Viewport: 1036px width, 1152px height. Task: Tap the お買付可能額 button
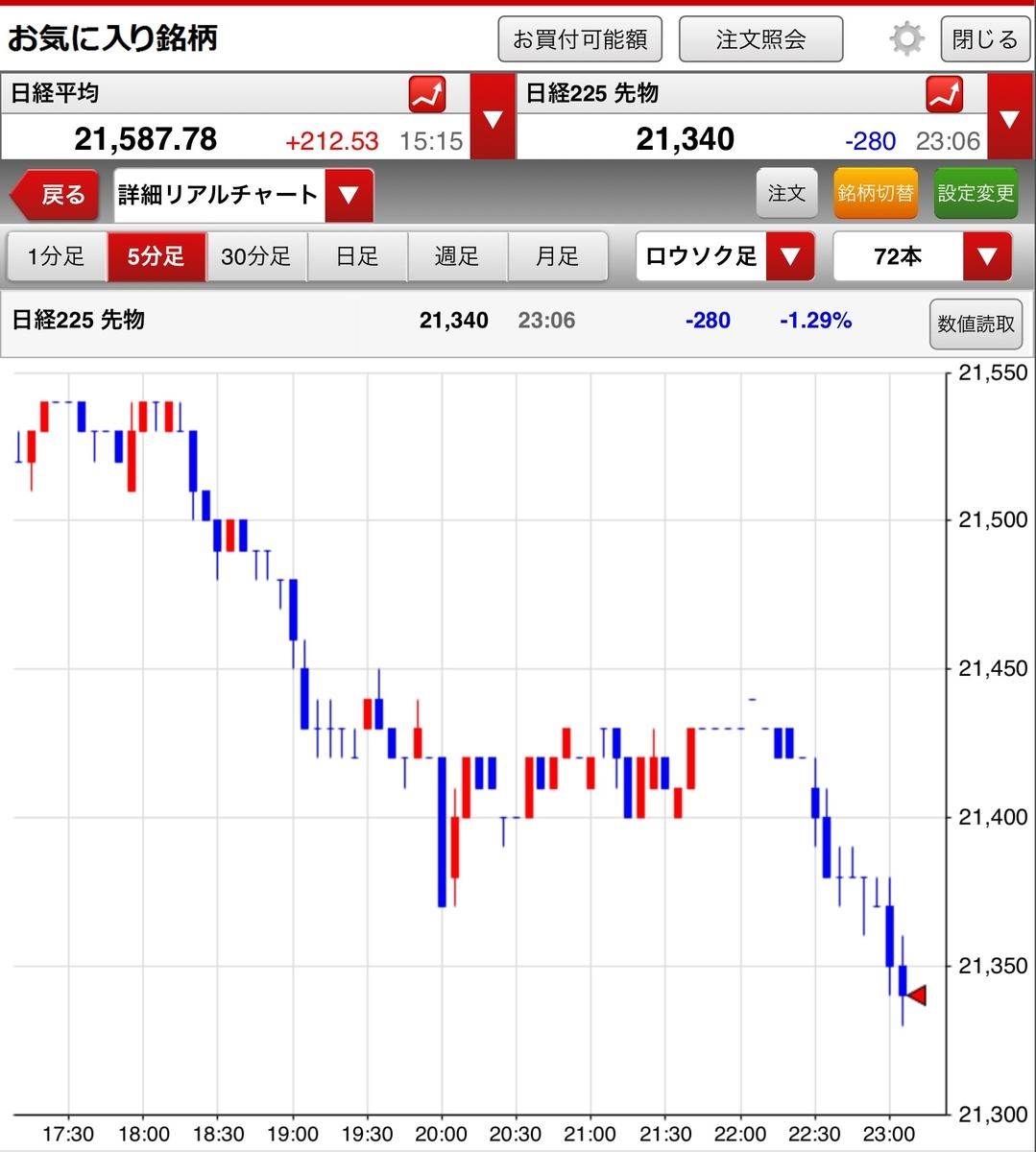point(580,39)
